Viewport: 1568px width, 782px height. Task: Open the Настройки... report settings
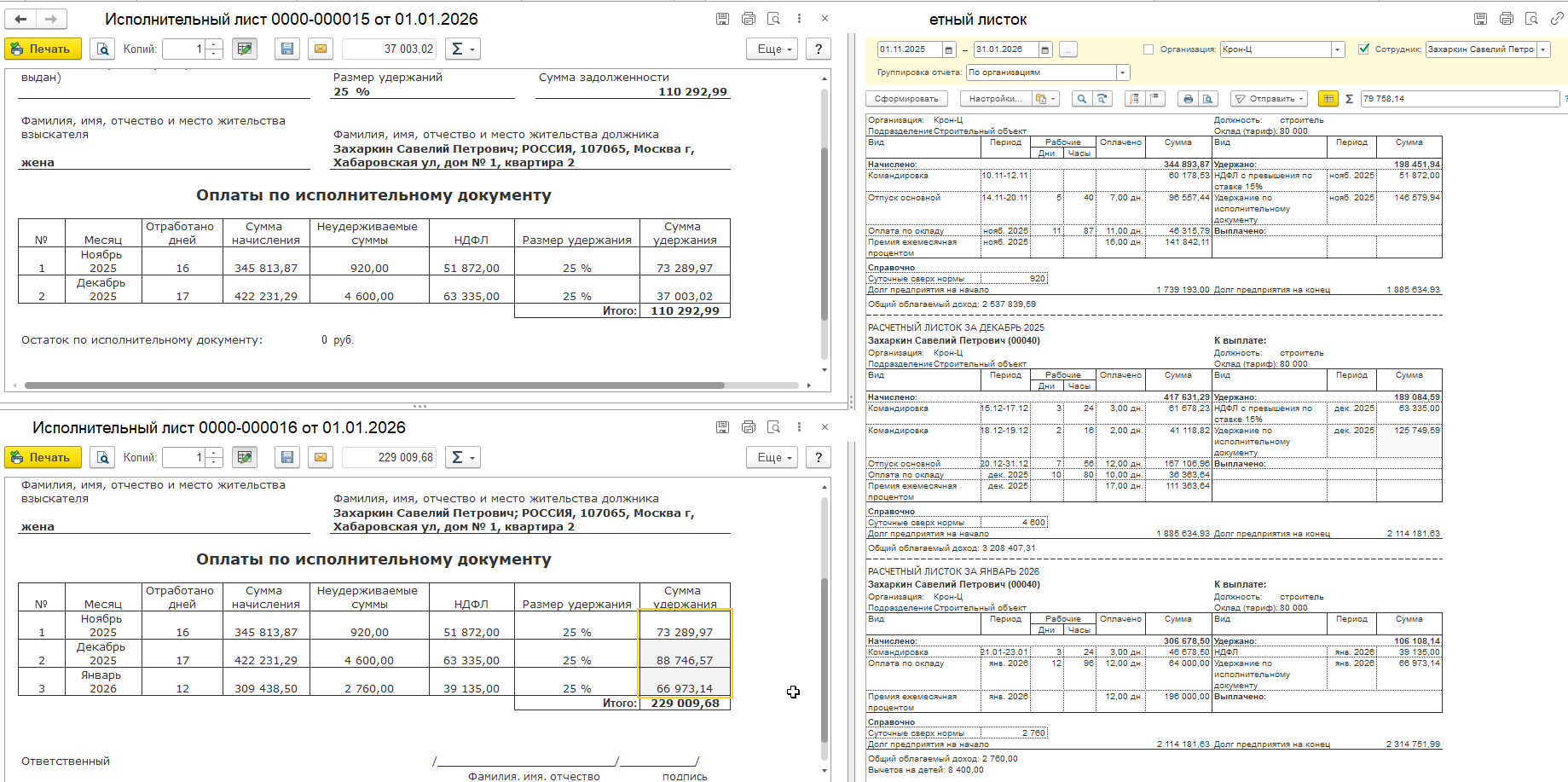[x=995, y=99]
